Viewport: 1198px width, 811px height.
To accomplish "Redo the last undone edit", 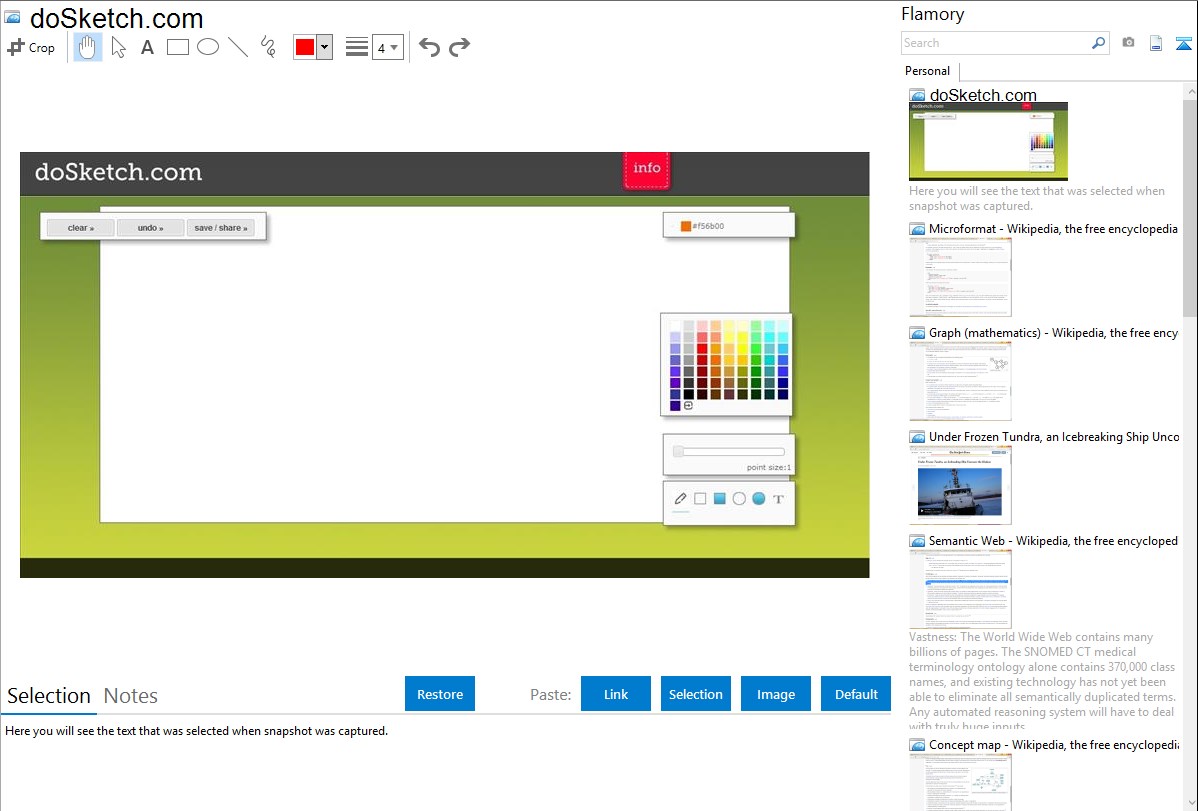I will (459, 47).
